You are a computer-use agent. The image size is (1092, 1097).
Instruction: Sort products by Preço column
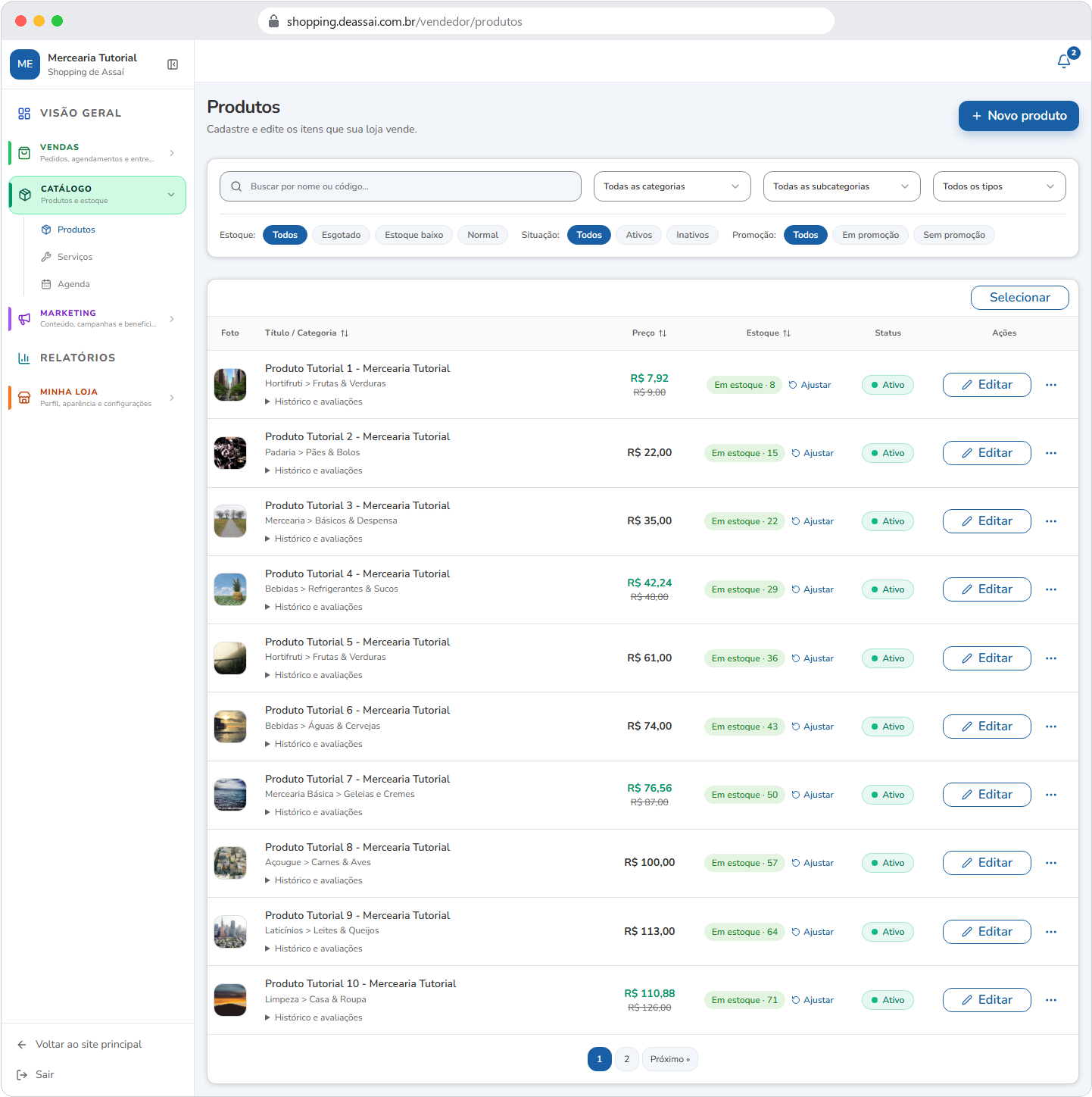(x=650, y=333)
